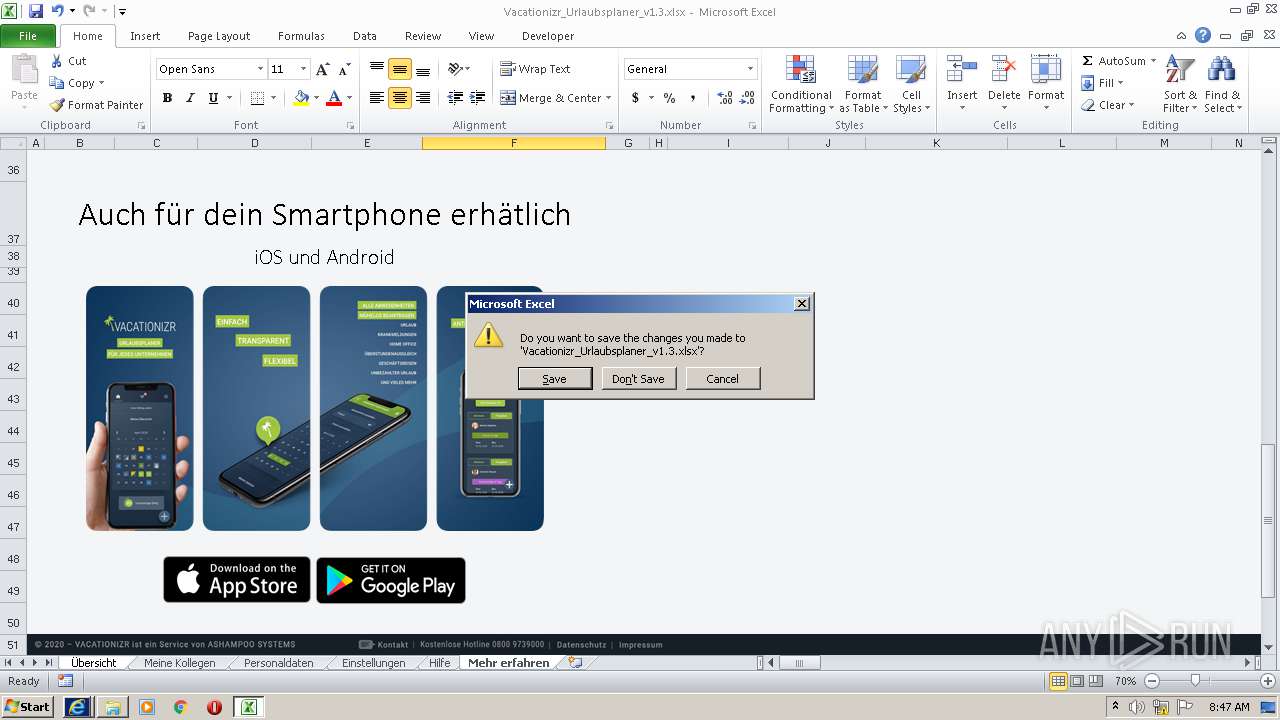Open the Übersicht sheet tab
Viewport: 1280px width, 720px height.
[94, 663]
